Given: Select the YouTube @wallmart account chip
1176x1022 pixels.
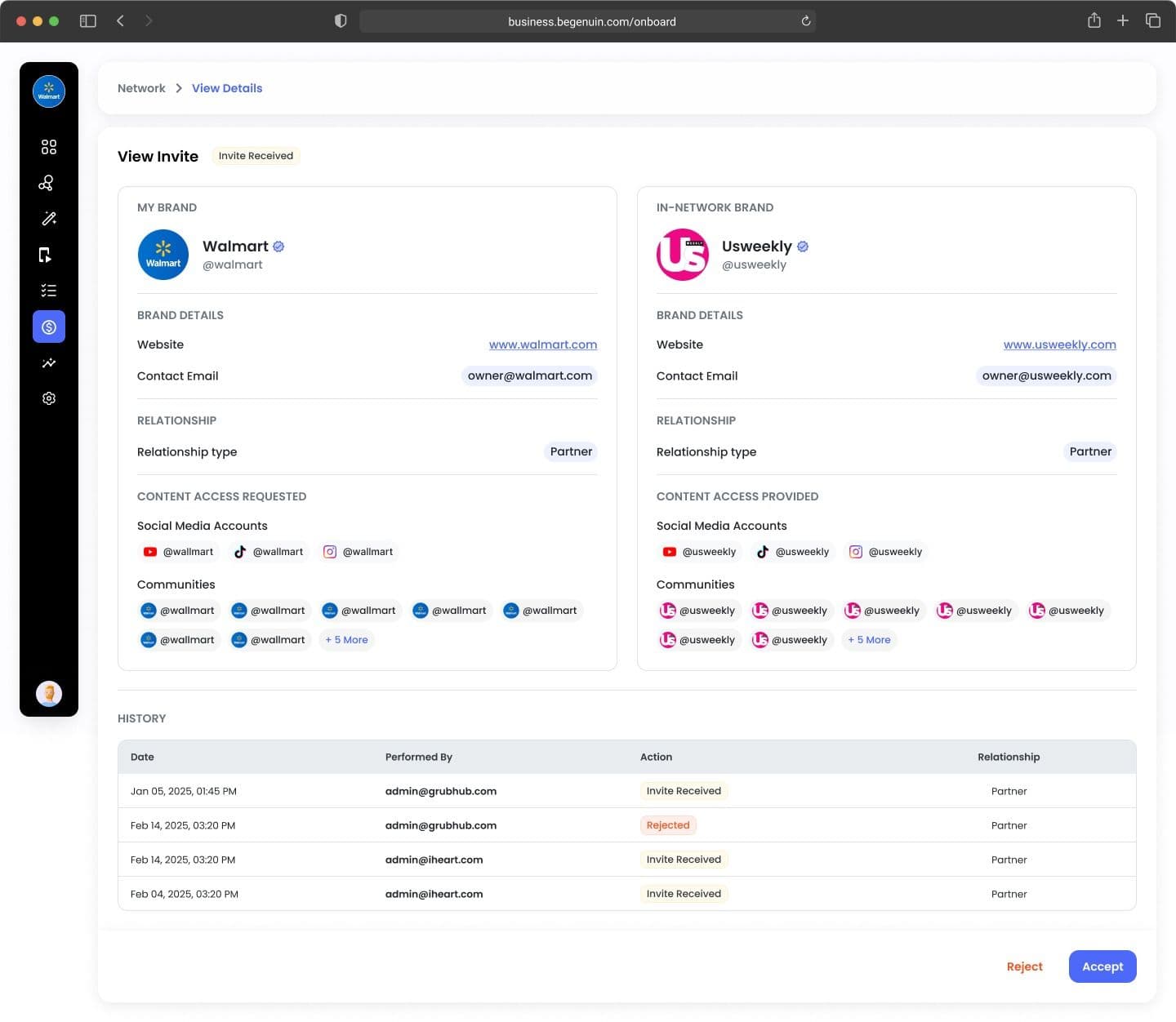Looking at the screenshot, I should click(179, 552).
